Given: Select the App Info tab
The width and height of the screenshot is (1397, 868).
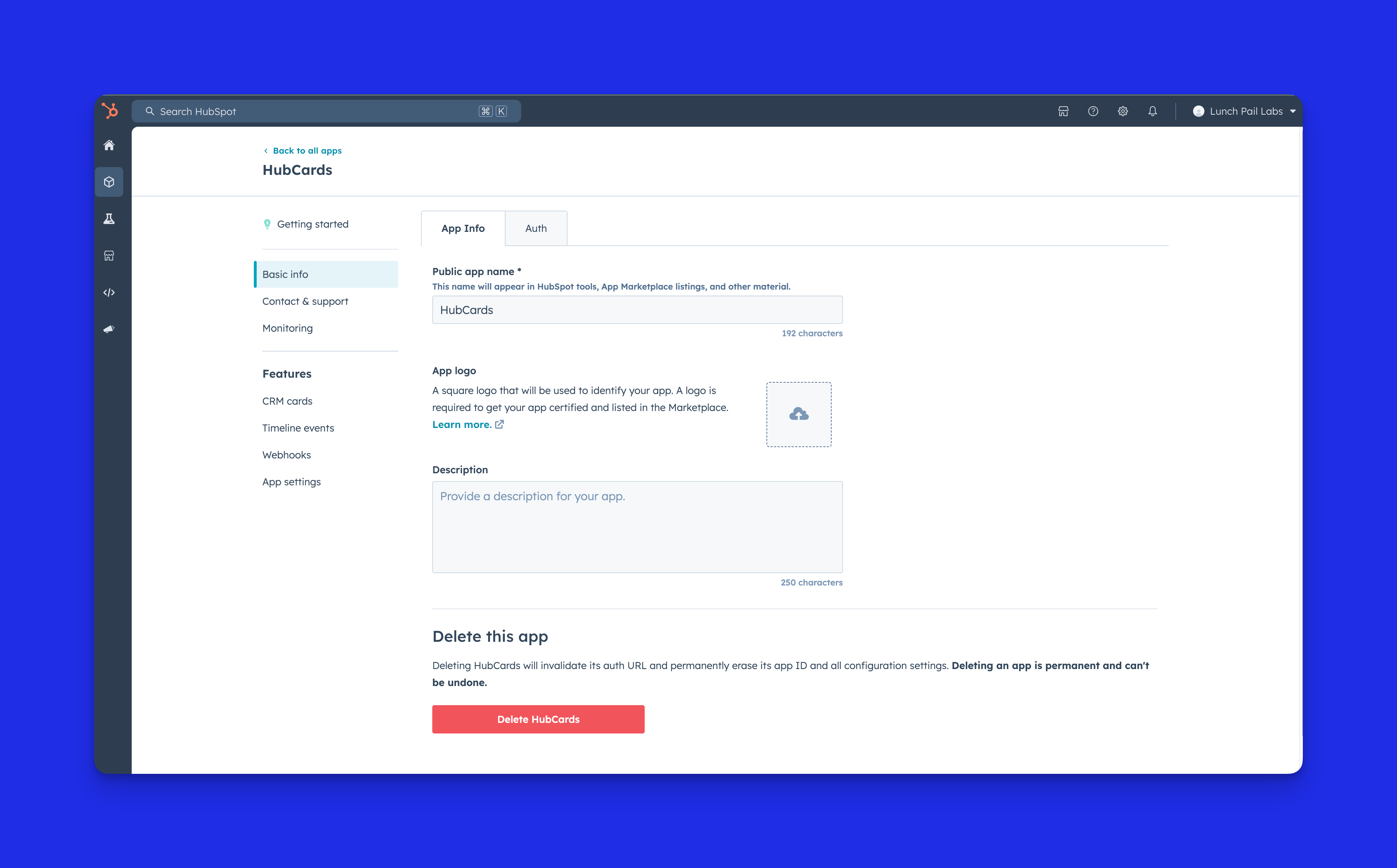Looking at the screenshot, I should point(463,228).
